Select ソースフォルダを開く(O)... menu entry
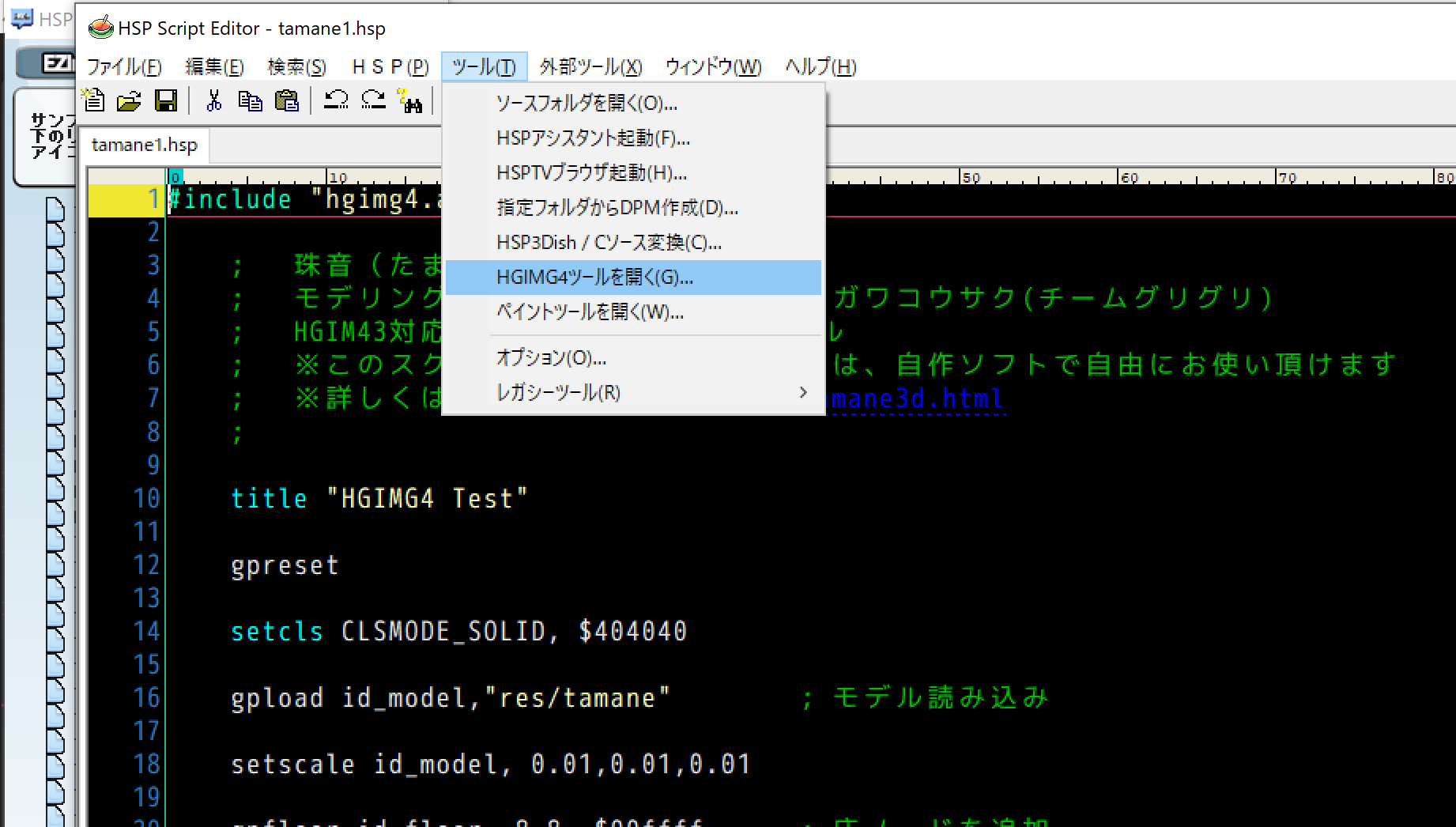Screen dimensions: 1456x827 tap(633, 104)
